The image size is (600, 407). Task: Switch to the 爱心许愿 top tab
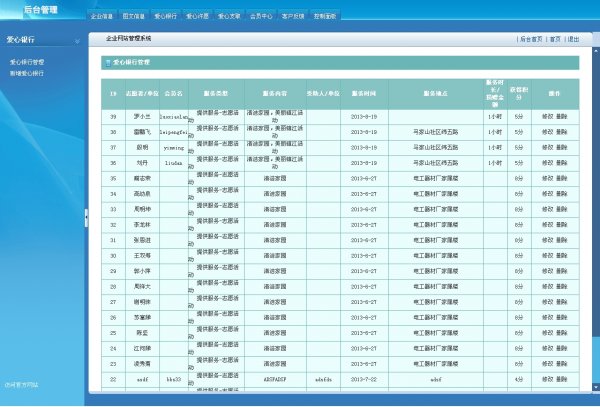click(x=197, y=16)
